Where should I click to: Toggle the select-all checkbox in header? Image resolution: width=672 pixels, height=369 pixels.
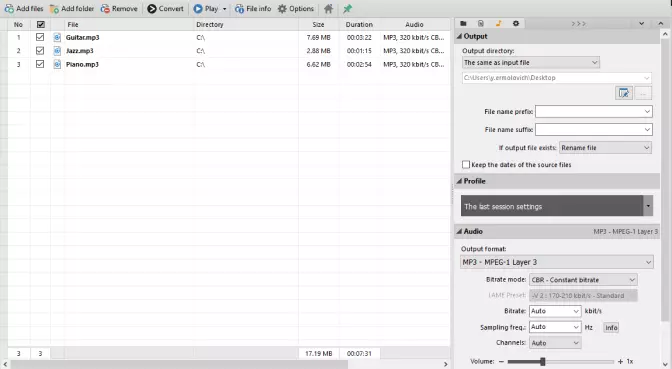click(x=41, y=24)
